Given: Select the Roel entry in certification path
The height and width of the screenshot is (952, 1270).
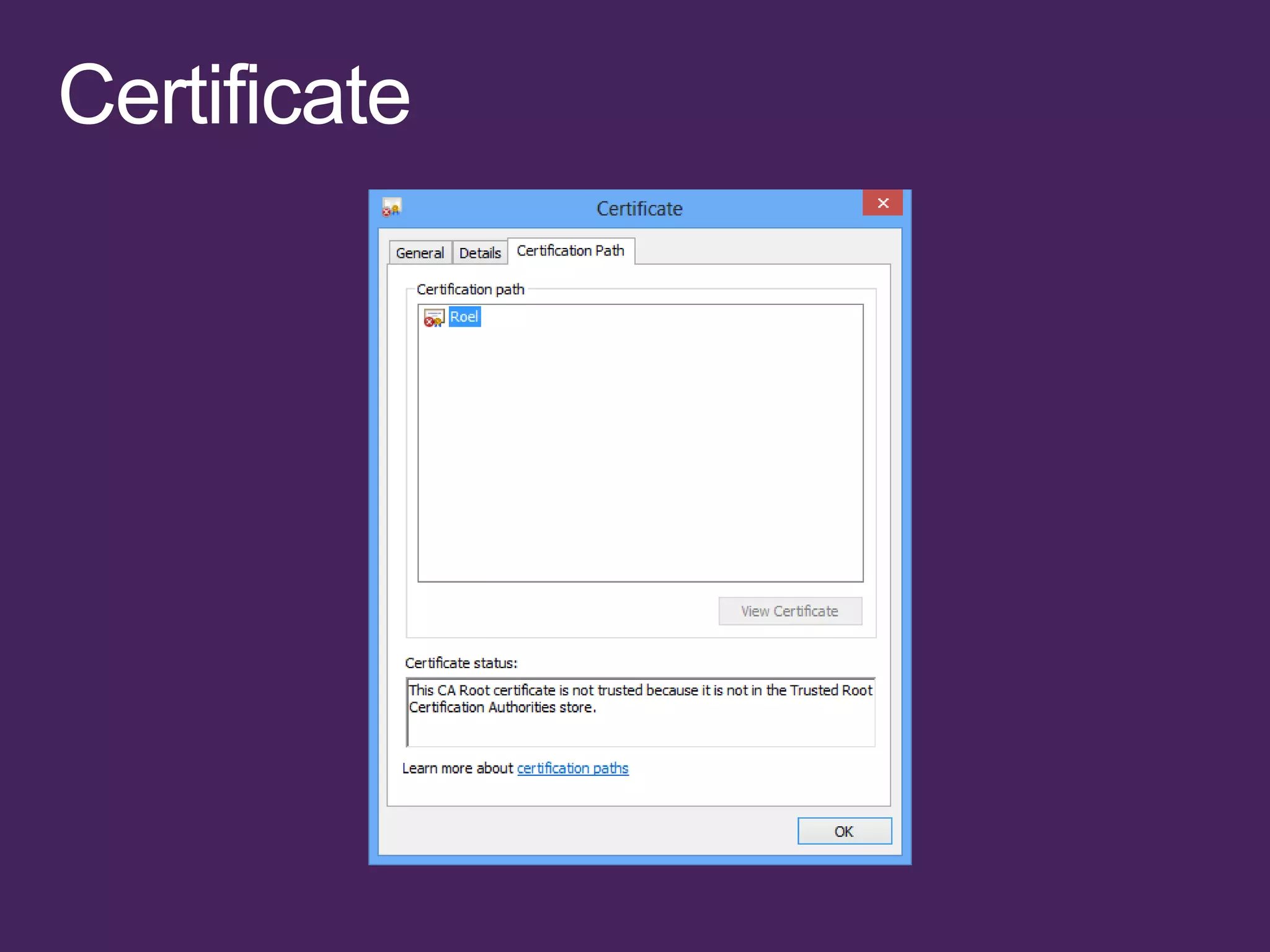Looking at the screenshot, I should point(464,317).
